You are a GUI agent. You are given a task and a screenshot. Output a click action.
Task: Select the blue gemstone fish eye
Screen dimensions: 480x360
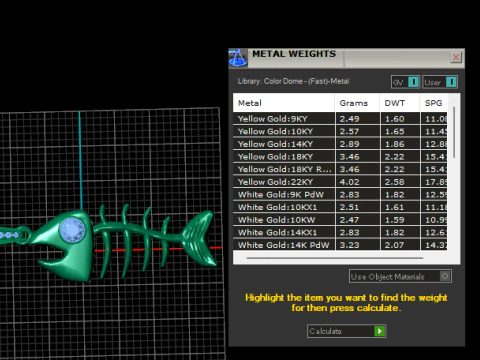(72, 230)
